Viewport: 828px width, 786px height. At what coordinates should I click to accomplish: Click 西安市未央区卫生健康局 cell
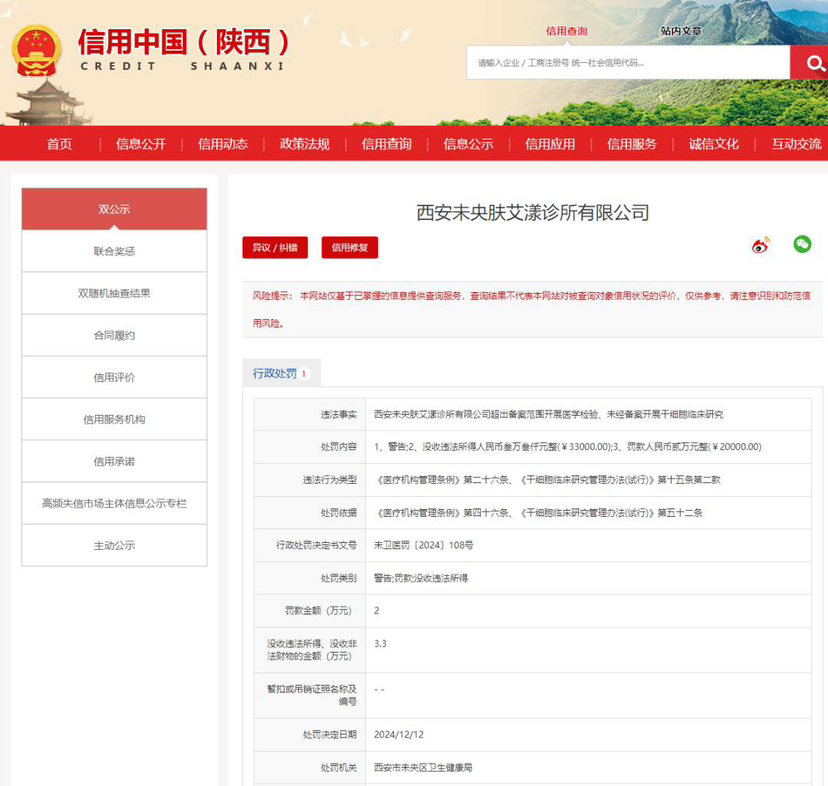point(423,767)
